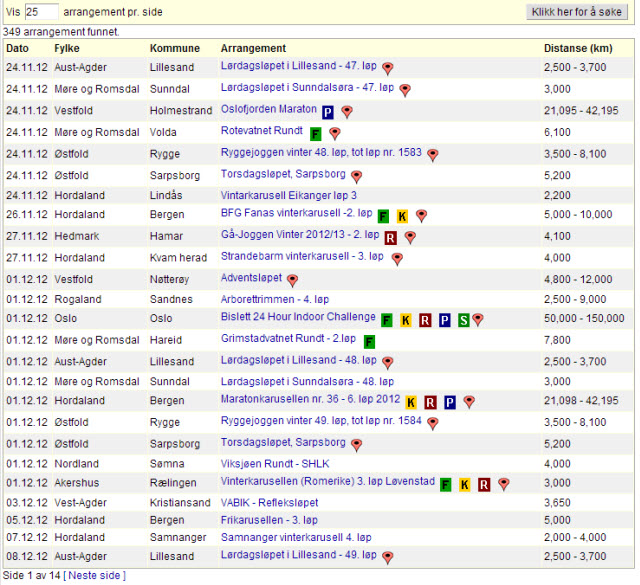Open Viksjøen Rundt - SHLK link

[x=275, y=464]
